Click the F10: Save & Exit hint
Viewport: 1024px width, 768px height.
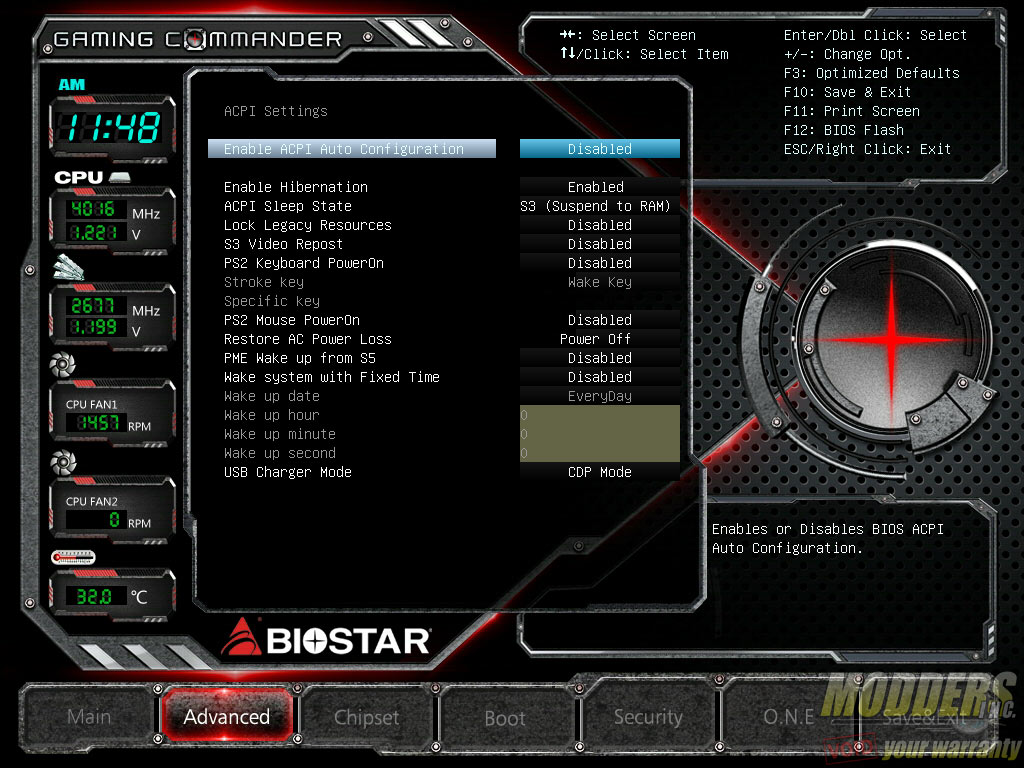(x=847, y=92)
